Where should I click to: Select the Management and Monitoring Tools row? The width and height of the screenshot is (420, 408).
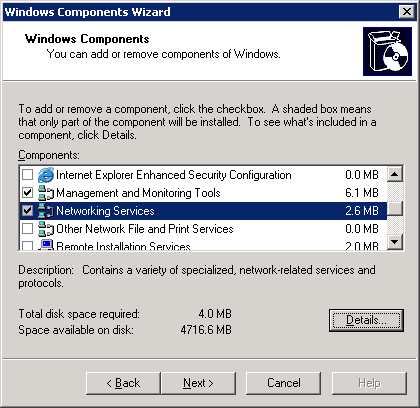point(203,193)
